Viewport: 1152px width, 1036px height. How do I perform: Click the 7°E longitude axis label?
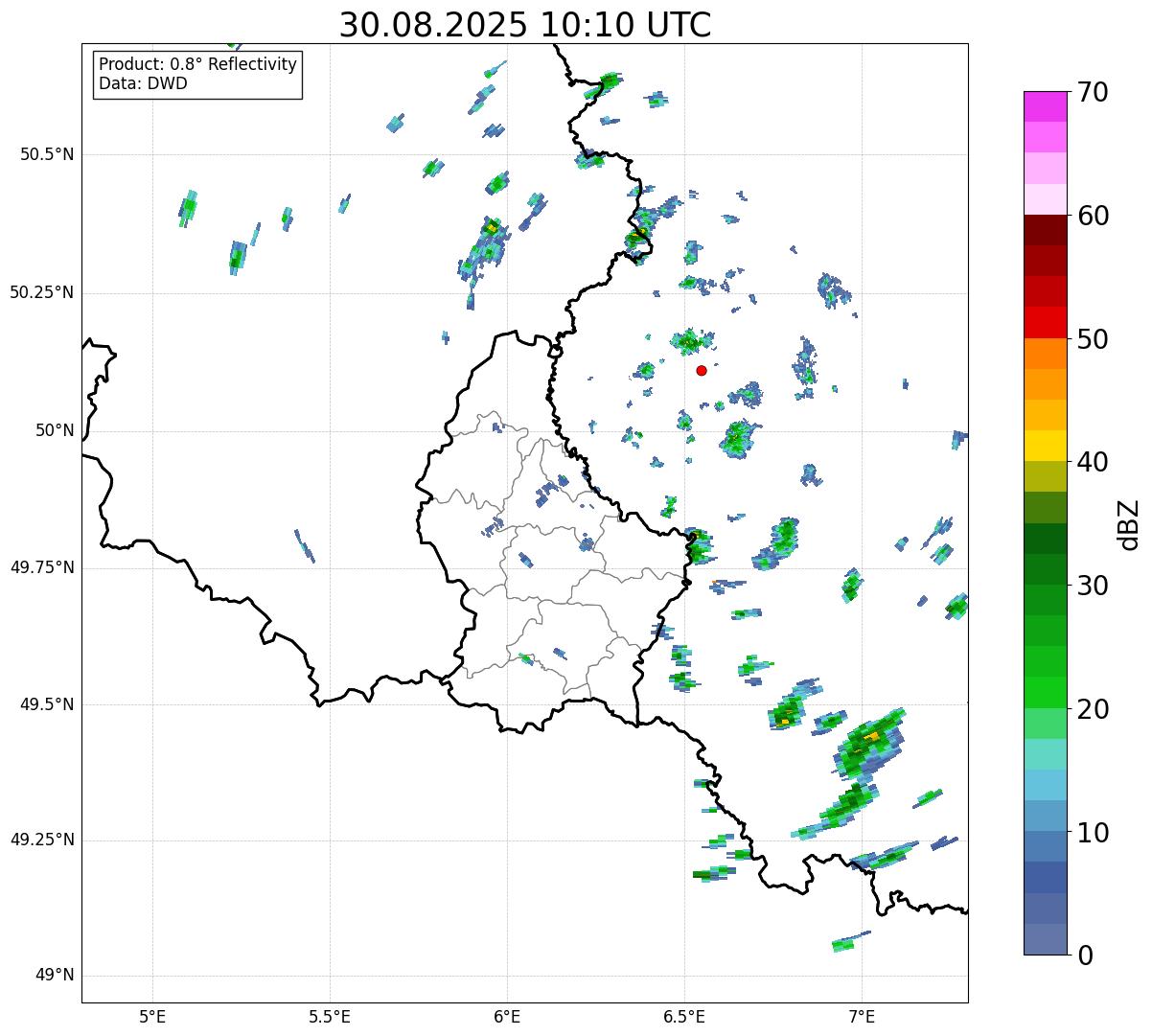point(862,1016)
